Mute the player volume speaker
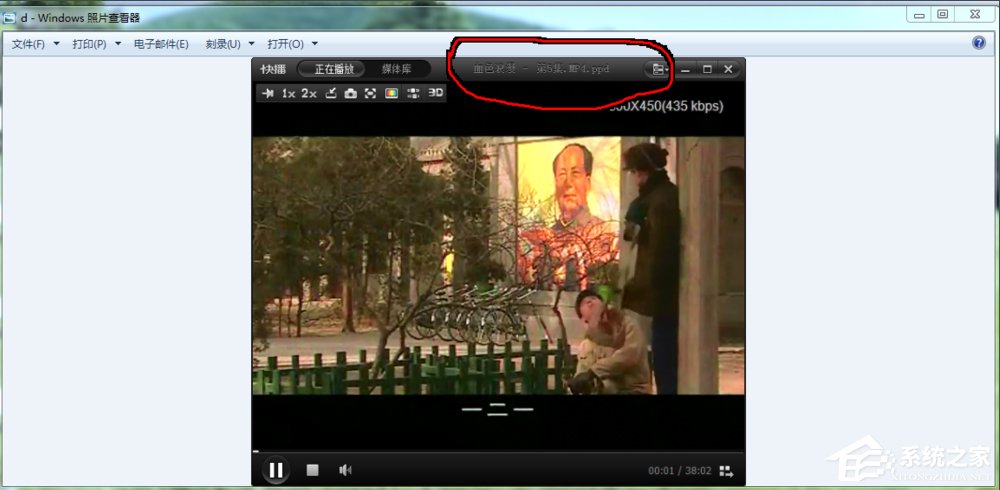The height and width of the screenshot is (490, 1000). [345, 470]
